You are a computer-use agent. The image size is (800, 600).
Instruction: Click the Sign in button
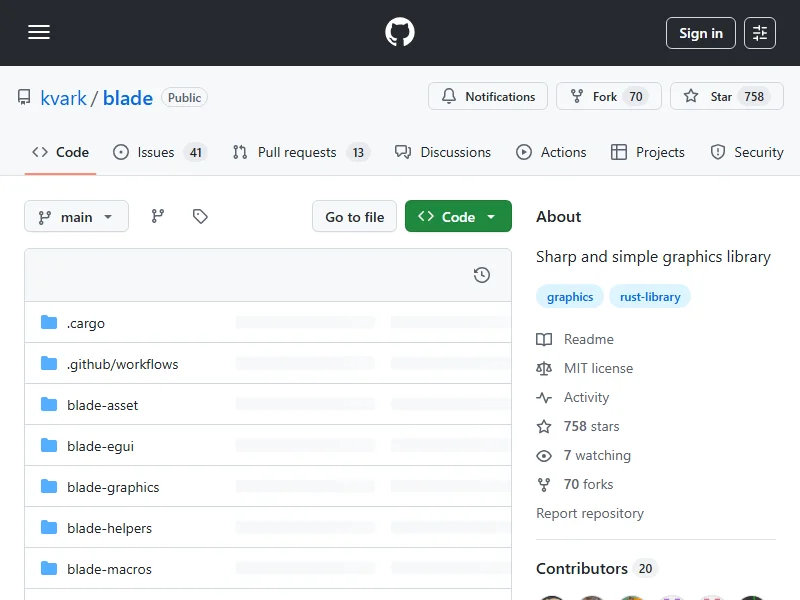(x=700, y=33)
